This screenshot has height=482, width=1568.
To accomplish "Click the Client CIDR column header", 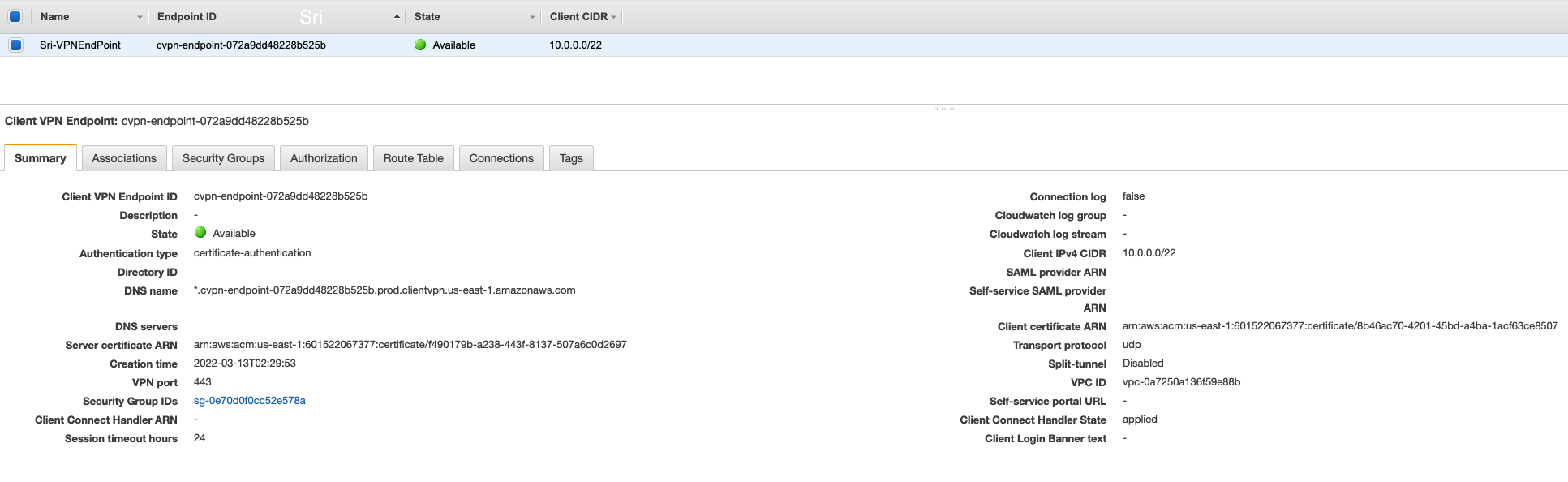I will click(x=578, y=16).
